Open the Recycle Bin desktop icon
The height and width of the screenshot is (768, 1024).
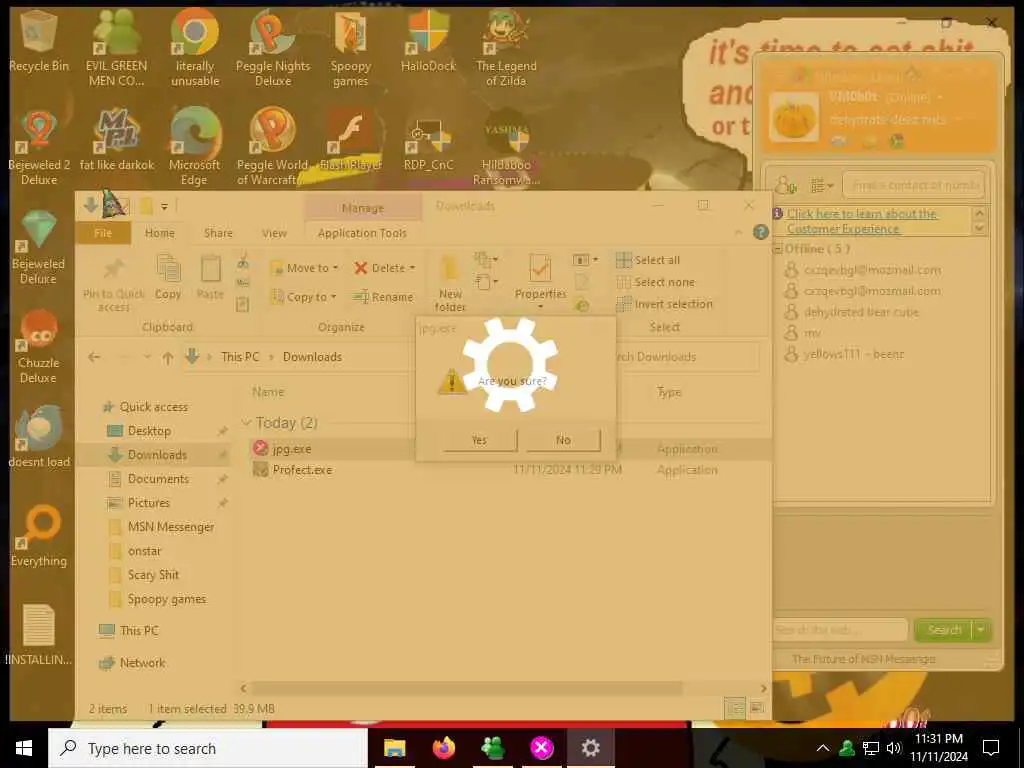pos(39,40)
